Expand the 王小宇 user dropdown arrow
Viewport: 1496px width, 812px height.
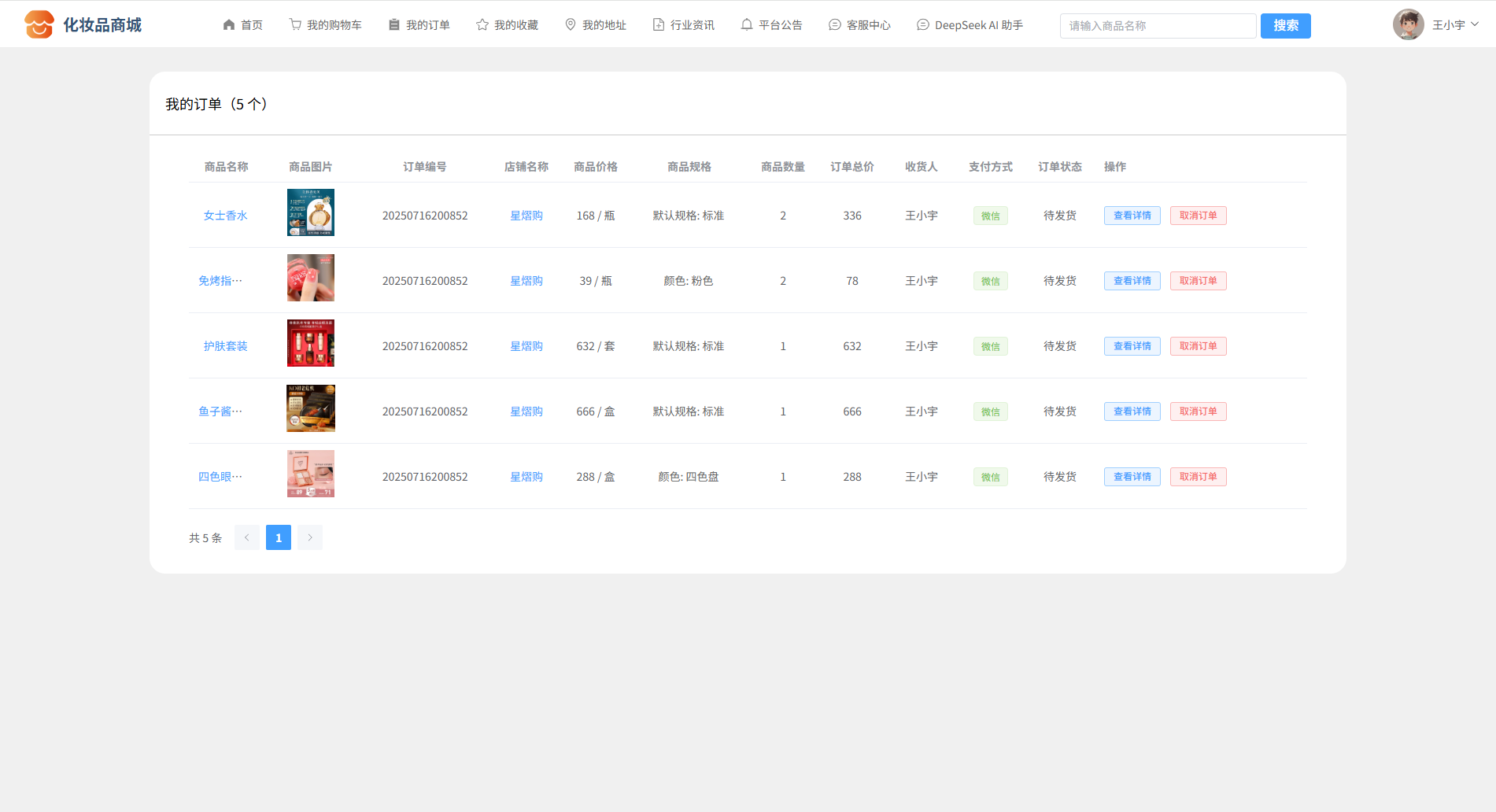coord(1475,24)
